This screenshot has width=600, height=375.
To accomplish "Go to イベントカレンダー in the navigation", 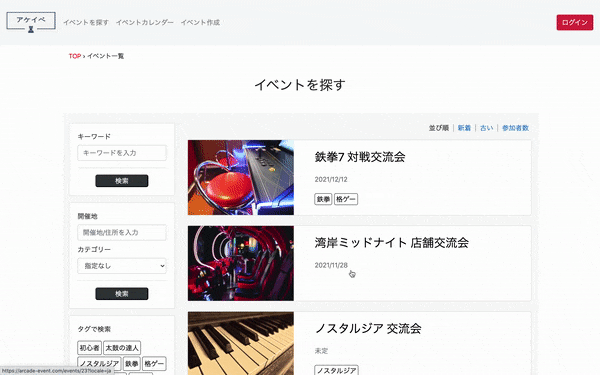I will [145, 23].
